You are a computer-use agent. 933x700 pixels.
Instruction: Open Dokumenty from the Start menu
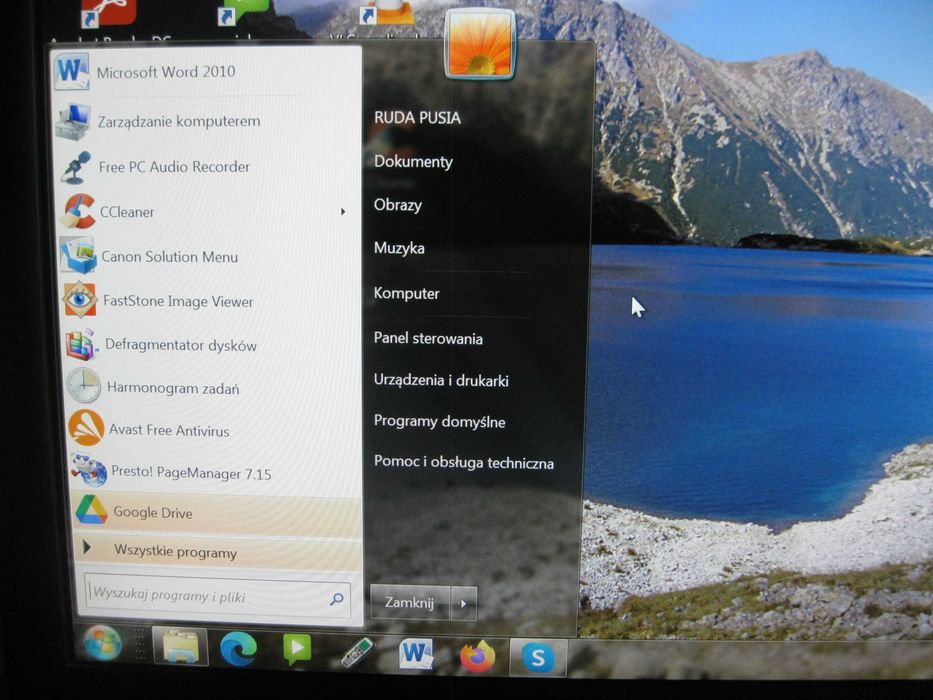[413, 161]
